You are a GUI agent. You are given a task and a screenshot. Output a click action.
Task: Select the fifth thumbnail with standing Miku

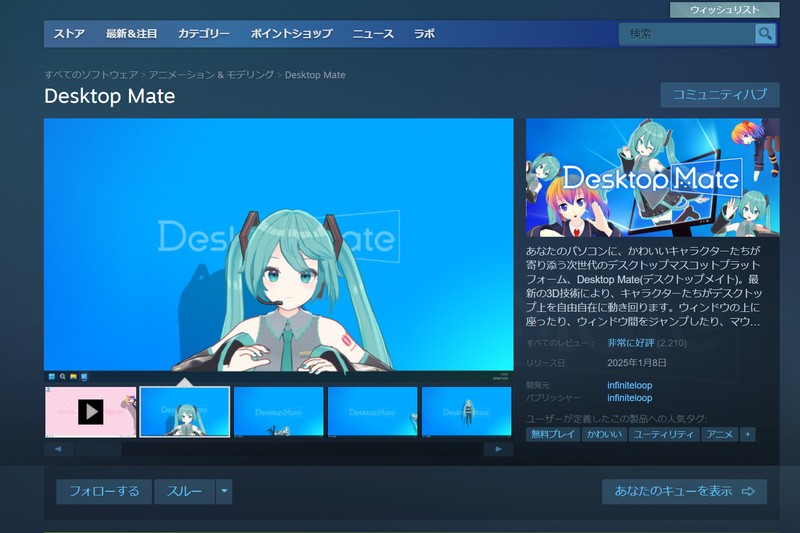(x=466, y=412)
